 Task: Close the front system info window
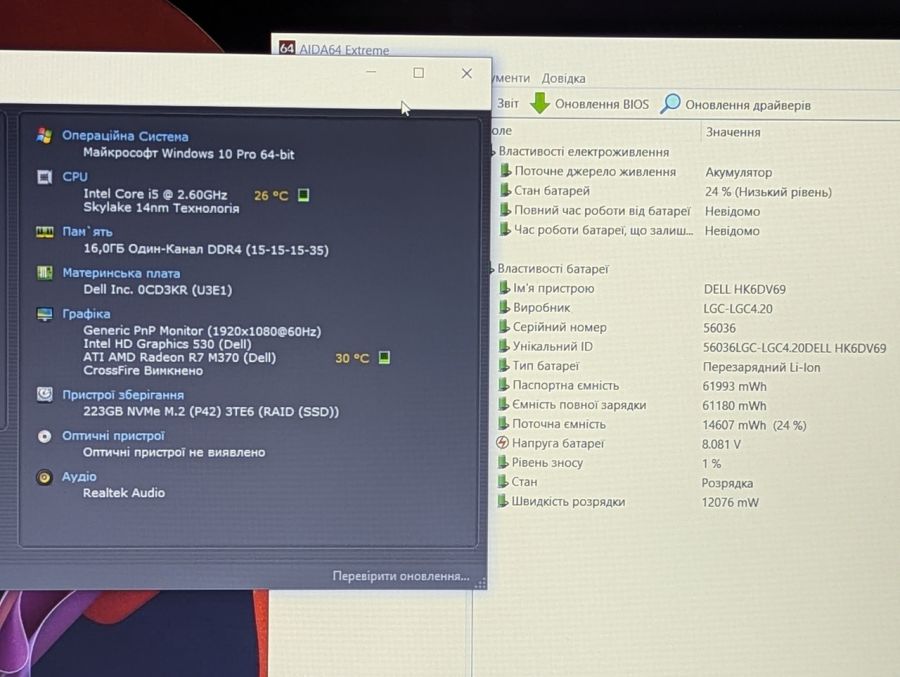[467, 73]
